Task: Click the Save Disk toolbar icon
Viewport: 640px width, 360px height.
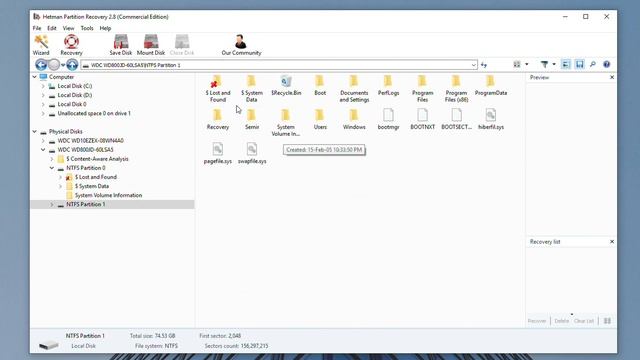Action: coord(121,45)
